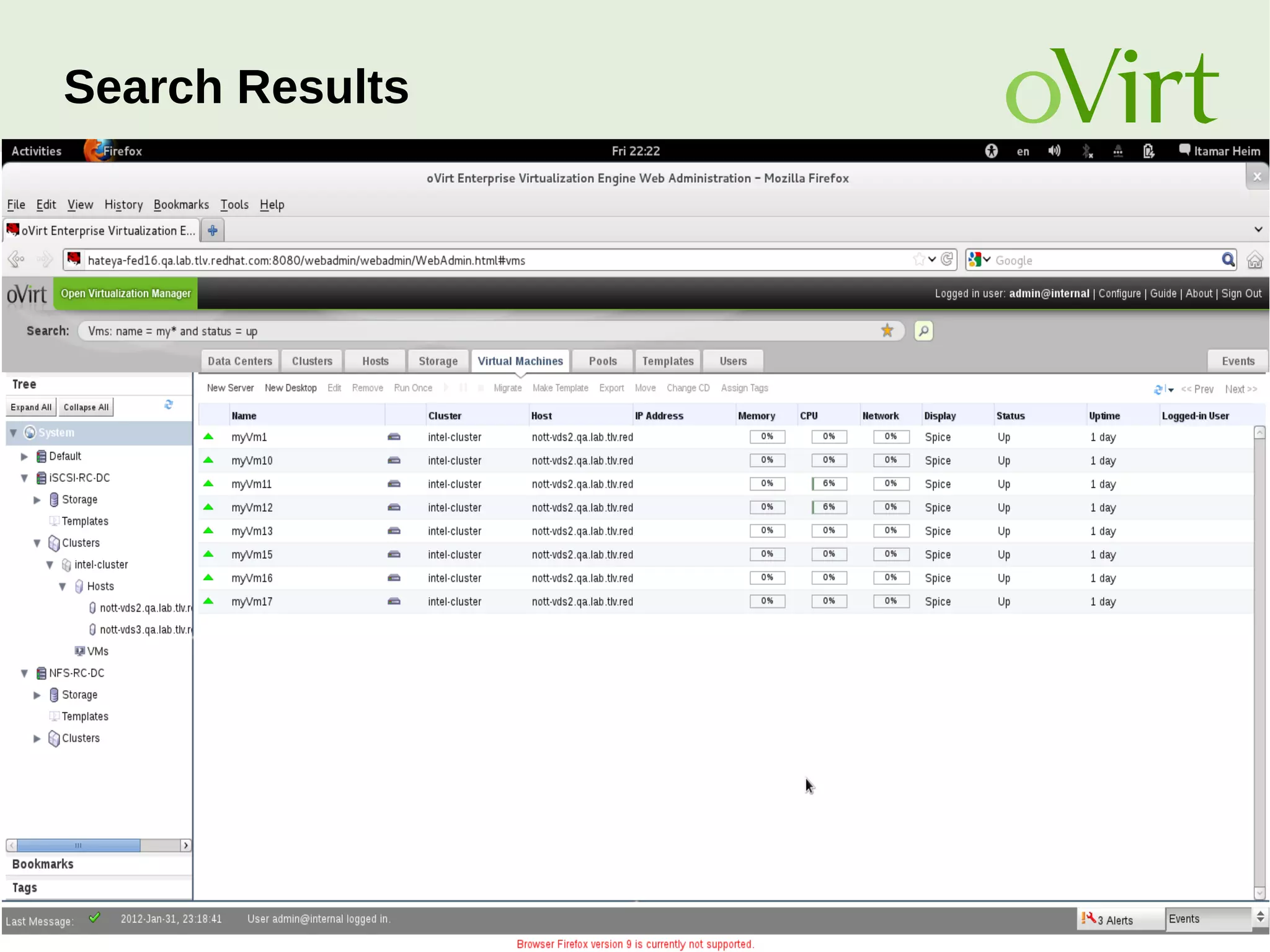Screen dimensions: 1270x952
Task: Click the Sign Out link
Action: click(1241, 293)
